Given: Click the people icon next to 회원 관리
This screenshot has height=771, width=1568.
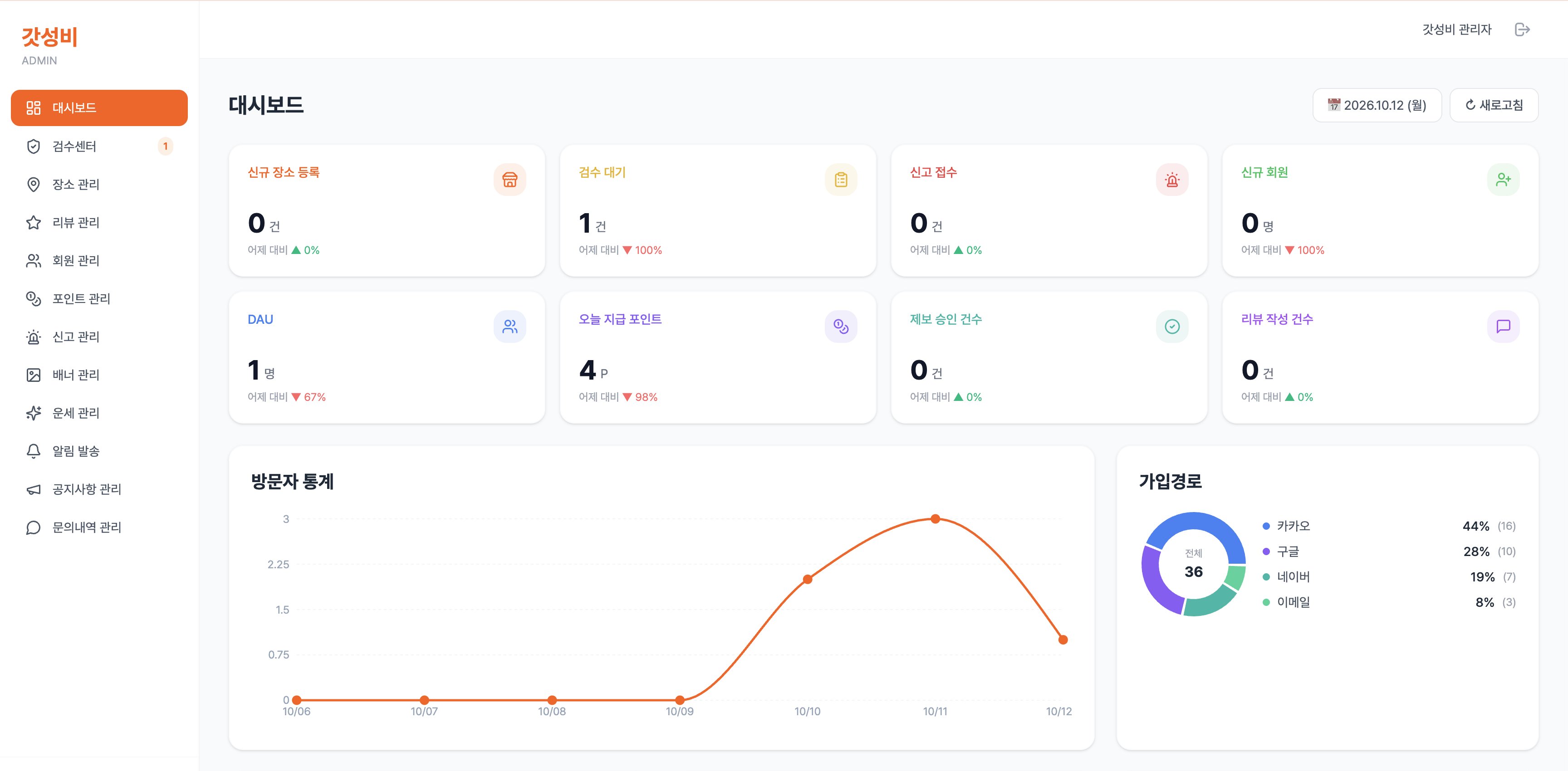Looking at the screenshot, I should tap(34, 260).
